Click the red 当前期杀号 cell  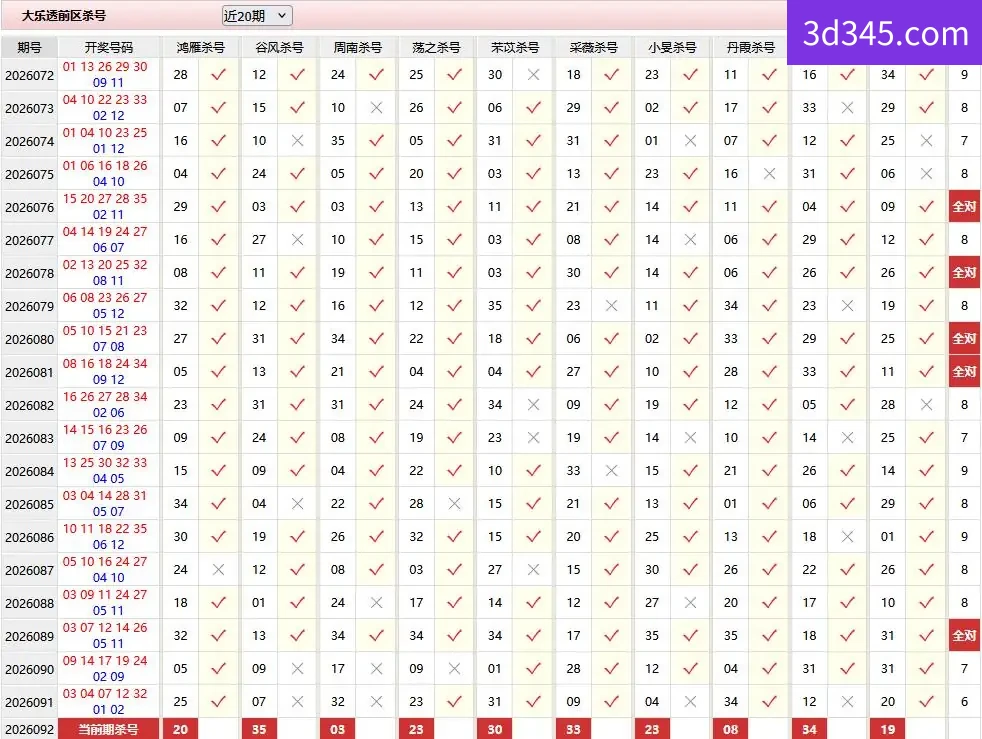tap(108, 730)
